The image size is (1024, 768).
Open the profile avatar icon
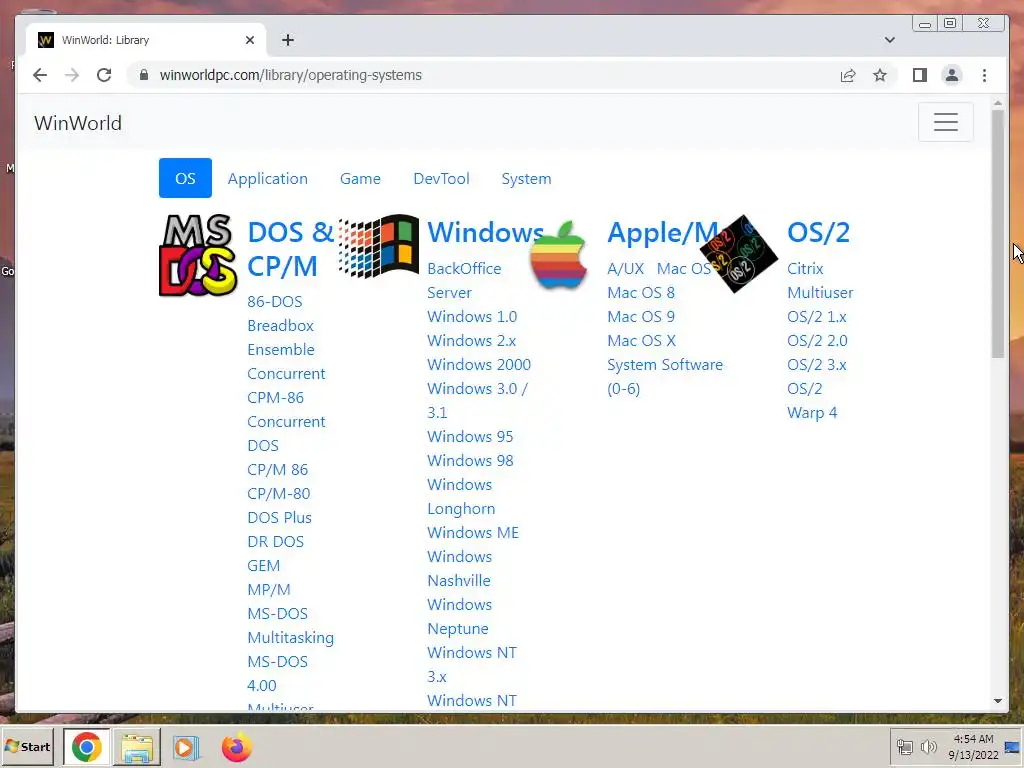[952, 75]
